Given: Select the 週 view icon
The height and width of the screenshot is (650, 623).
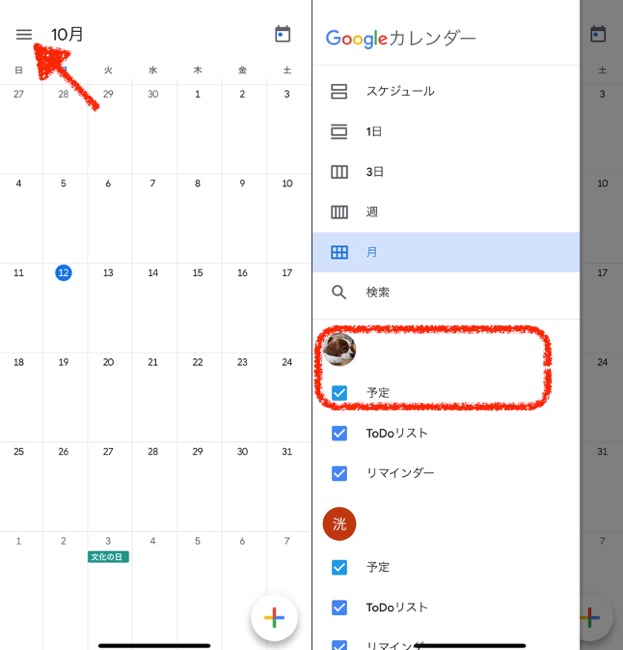Looking at the screenshot, I should [x=339, y=212].
